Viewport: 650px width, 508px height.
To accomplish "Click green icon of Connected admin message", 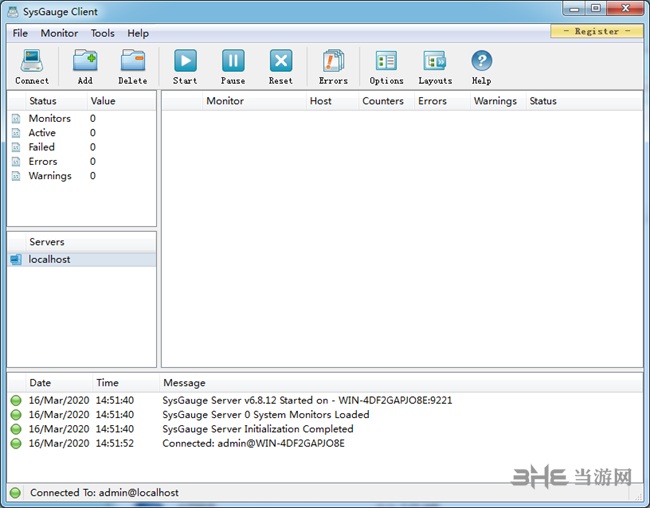I will (x=16, y=443).
